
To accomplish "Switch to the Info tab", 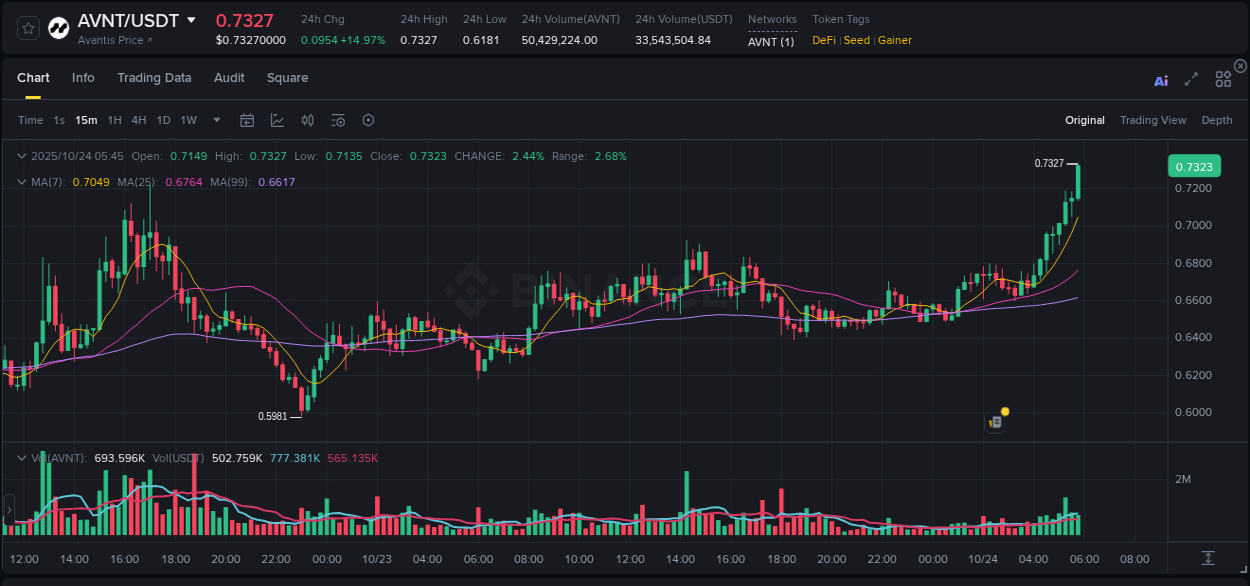I will click(83, 77).
